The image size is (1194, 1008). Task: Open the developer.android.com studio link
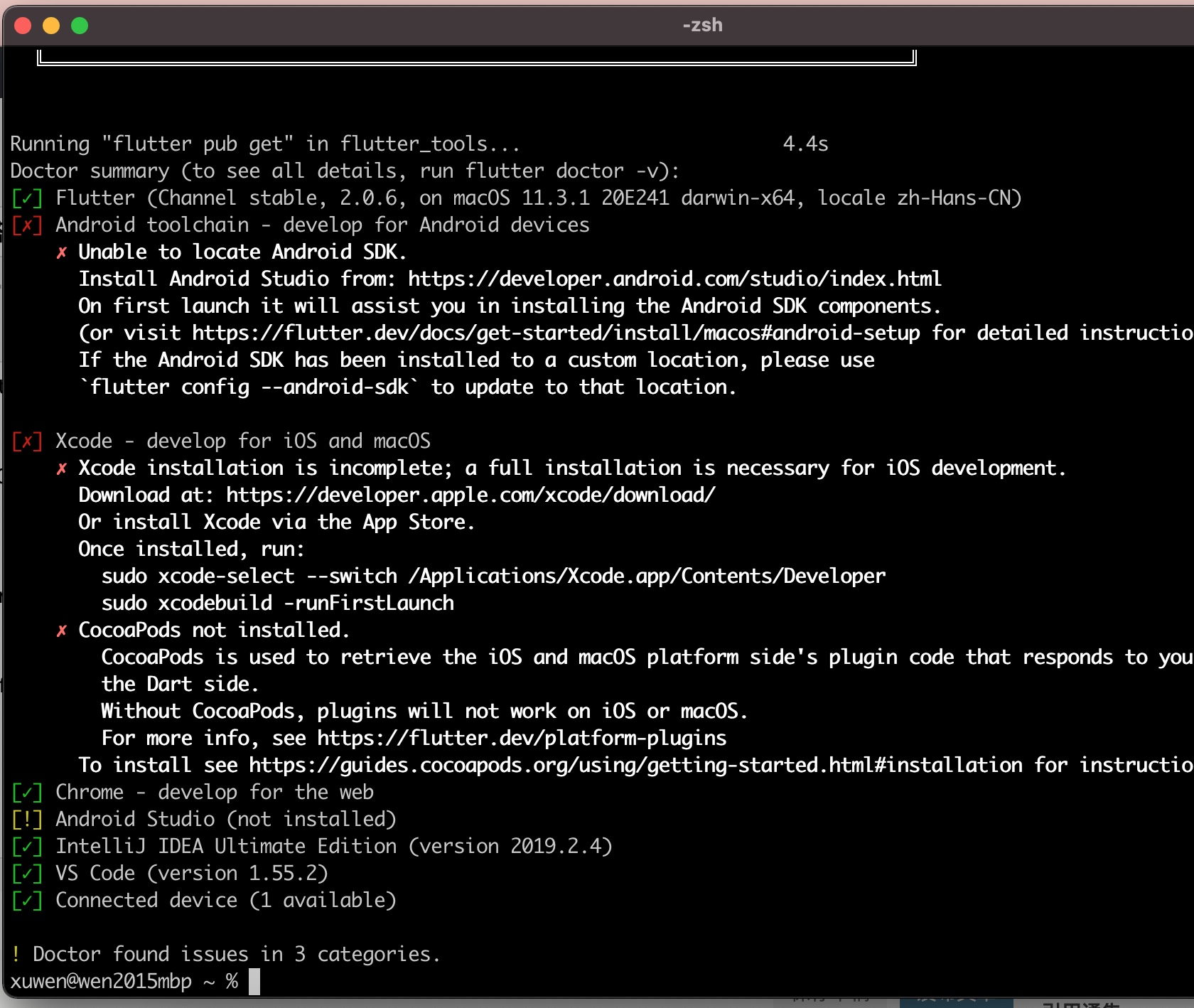pyautogui.click(x=674, y=279)
